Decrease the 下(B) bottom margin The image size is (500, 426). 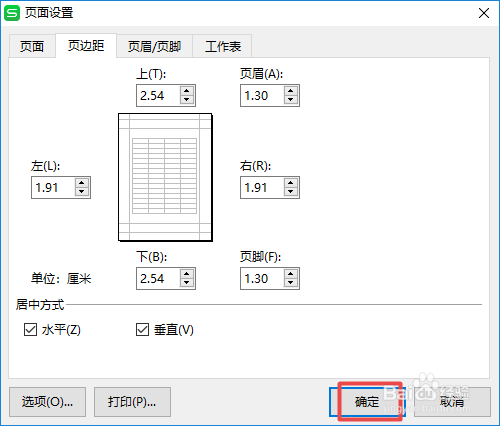coord(187,283)
